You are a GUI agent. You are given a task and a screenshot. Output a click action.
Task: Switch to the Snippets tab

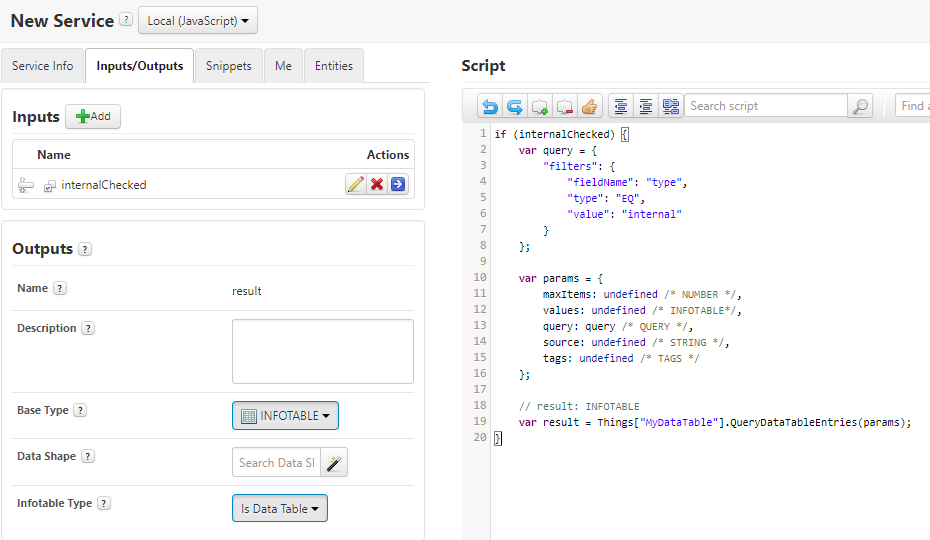click(228, 66)
